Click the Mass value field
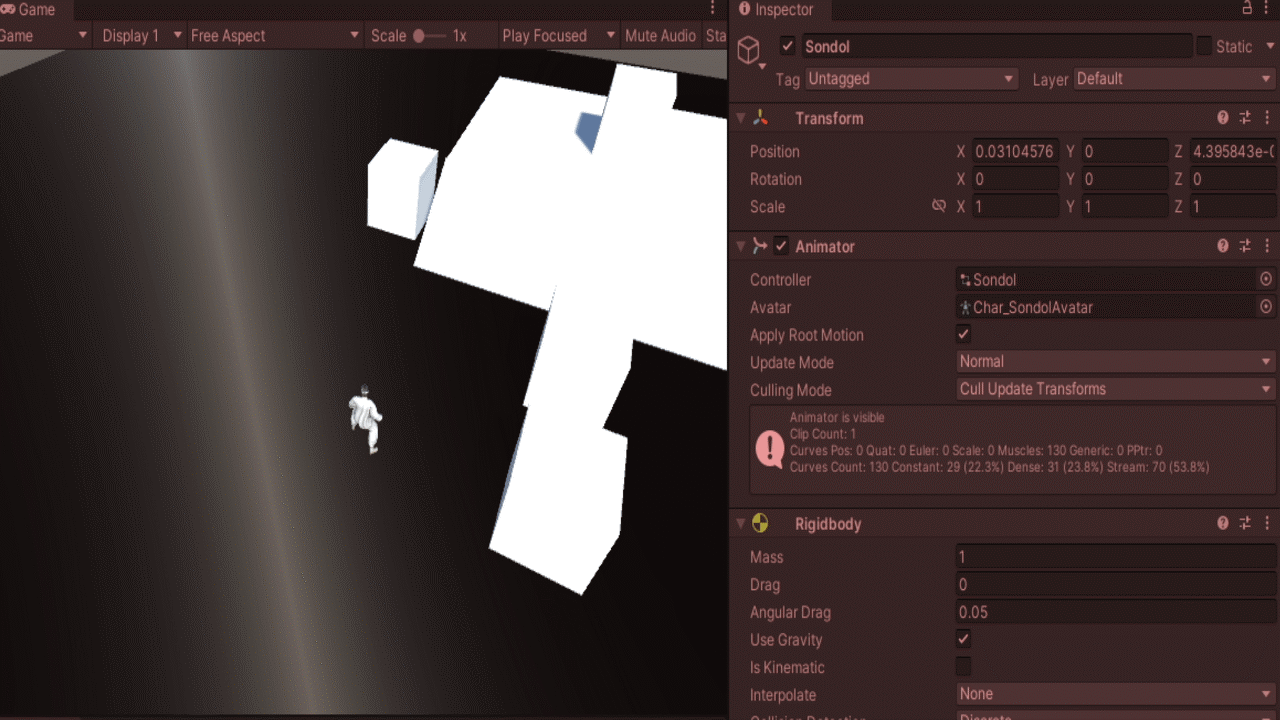1280x720 pixels. pyautogui.click(x=1116, y=557)
